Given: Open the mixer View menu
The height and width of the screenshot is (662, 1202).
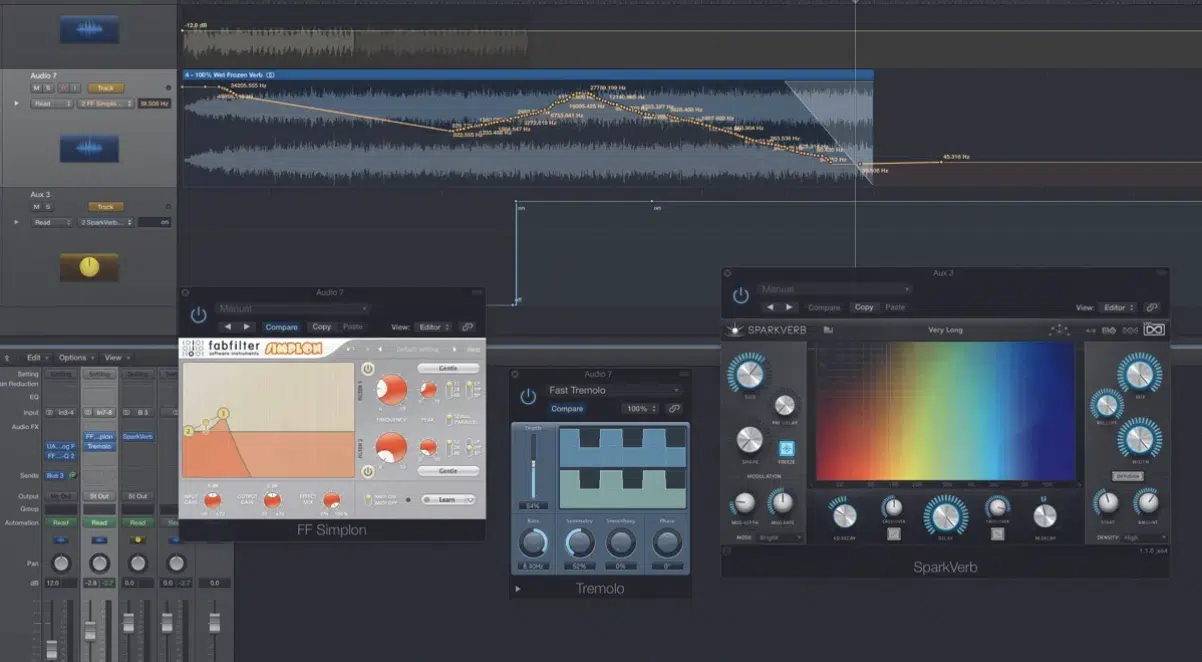Looking at the screenshot, I should (116, 357).
